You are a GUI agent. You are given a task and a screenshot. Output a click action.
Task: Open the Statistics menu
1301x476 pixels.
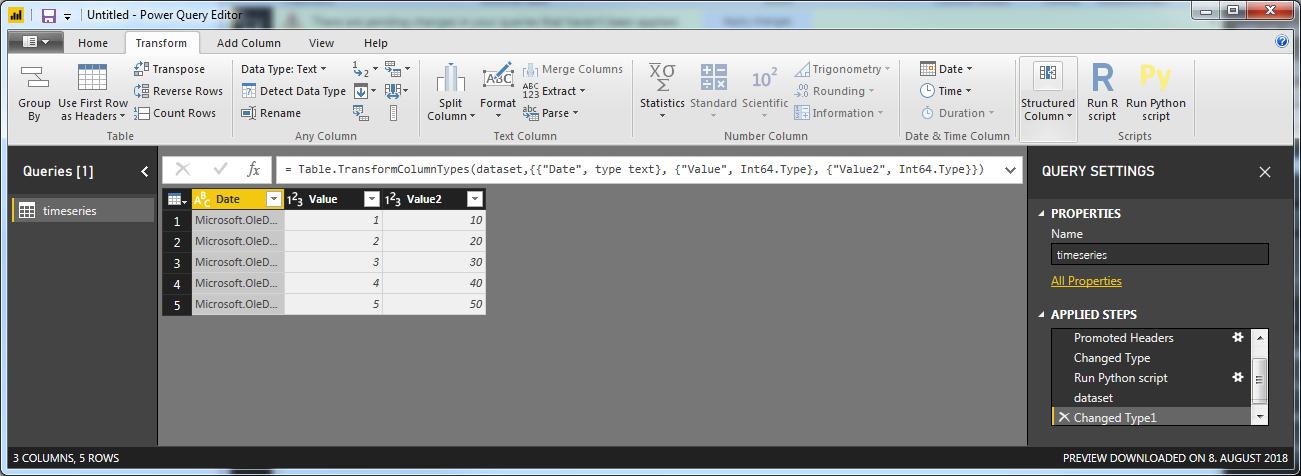(x=662, y=93)
